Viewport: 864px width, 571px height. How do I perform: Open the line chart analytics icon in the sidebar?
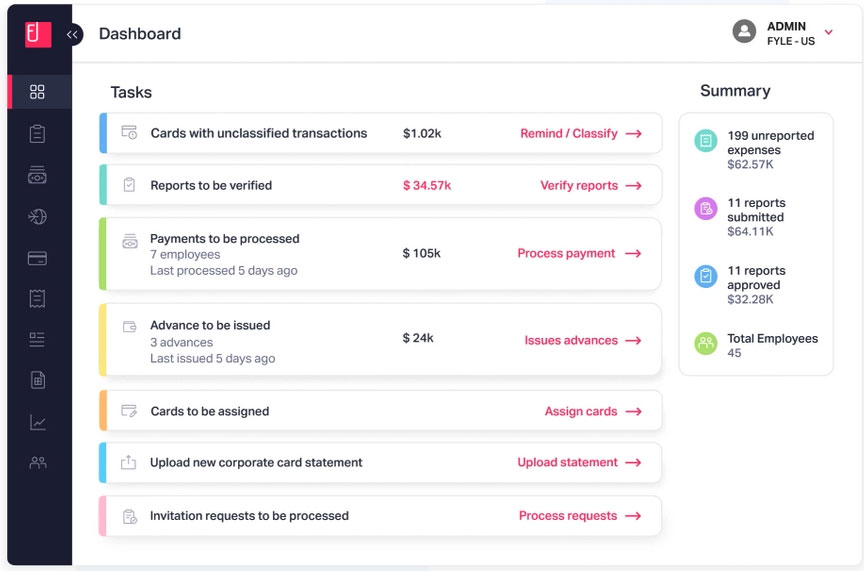(x=38, y=422)
